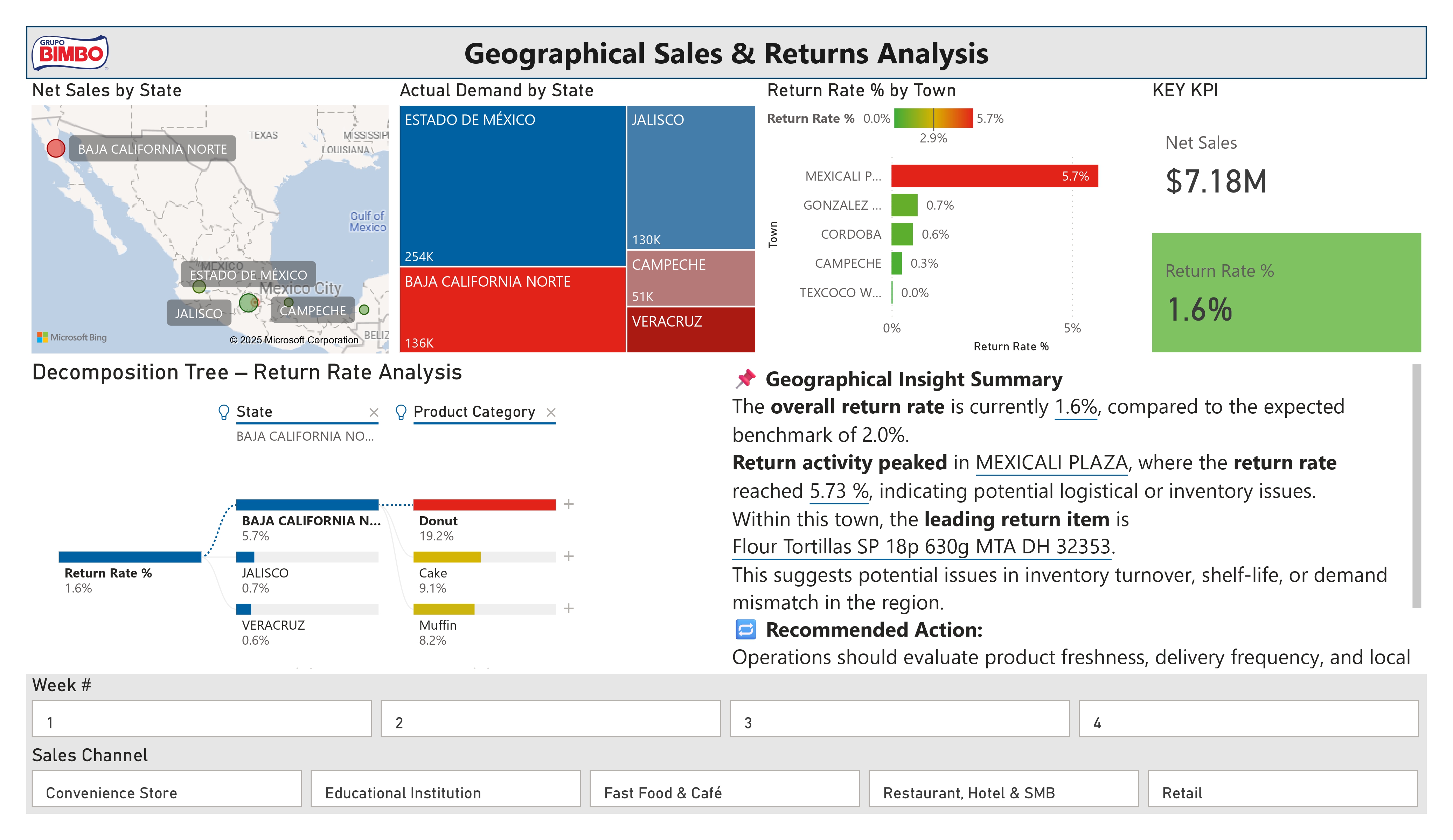
Task: Remove the State field using its X
Action: tap(375, 412)
